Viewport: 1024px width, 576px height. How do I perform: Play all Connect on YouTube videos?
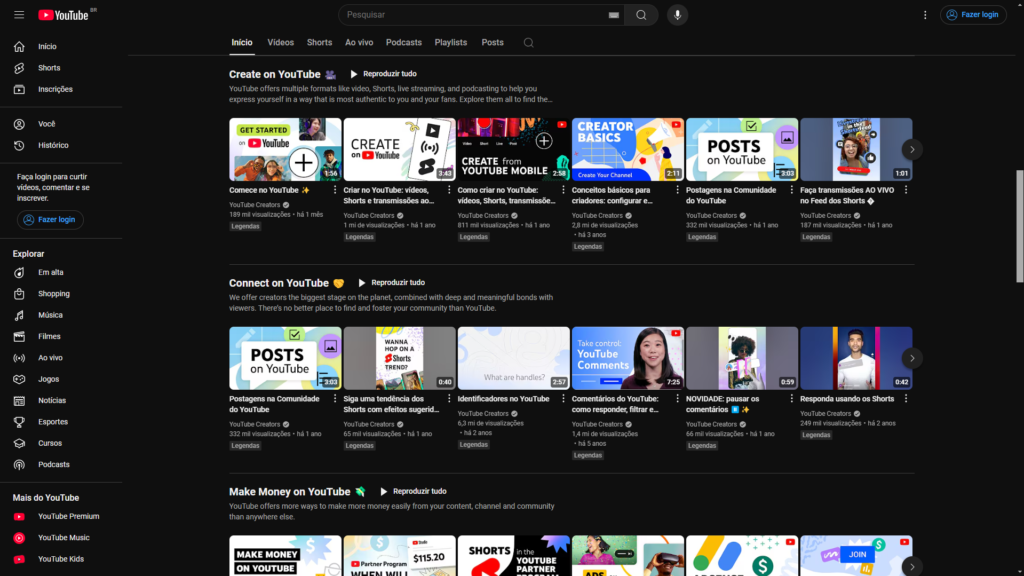tap(391, 283)
